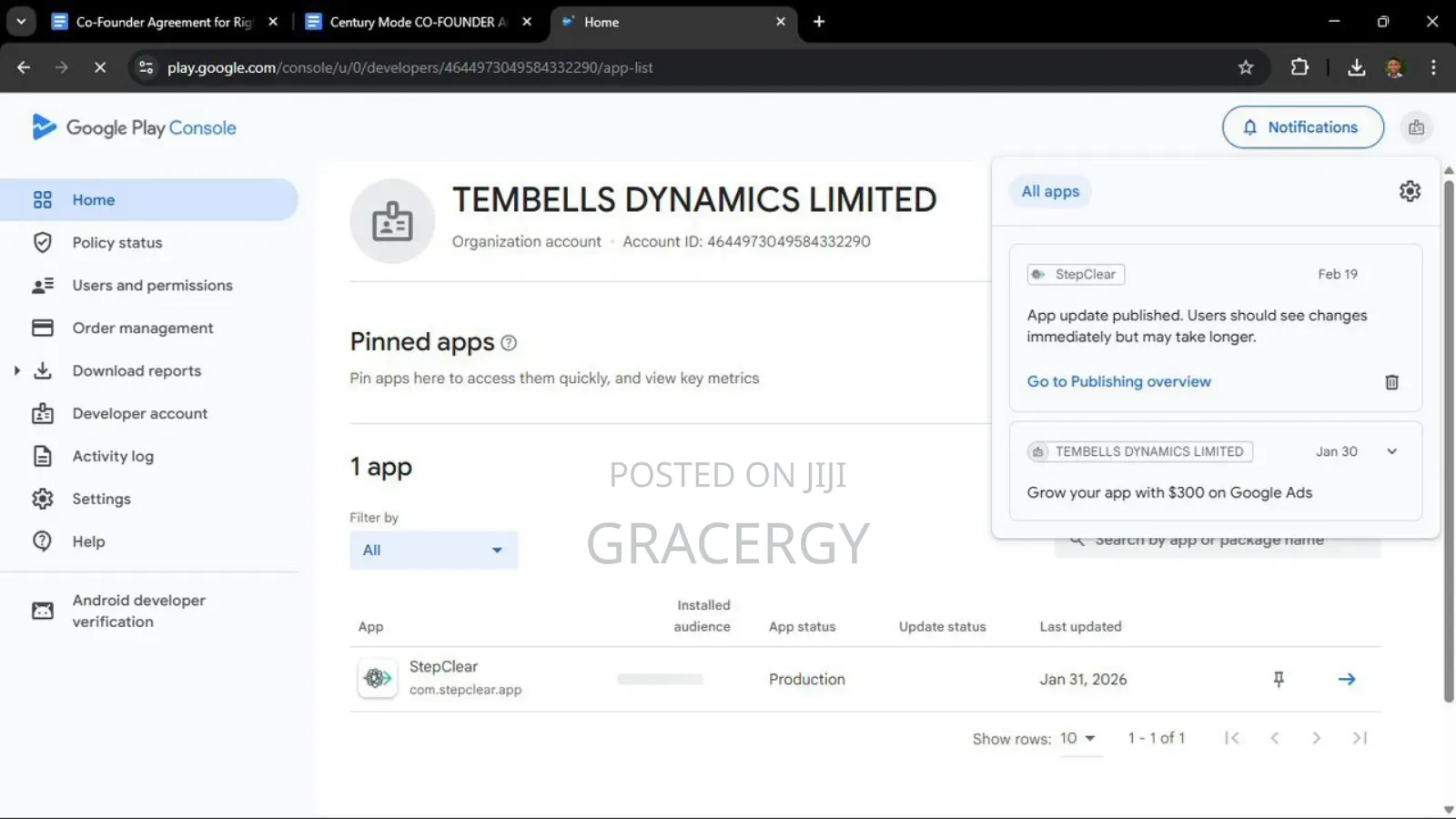Bookmark this page with star icon

[x=1246, y=67]
